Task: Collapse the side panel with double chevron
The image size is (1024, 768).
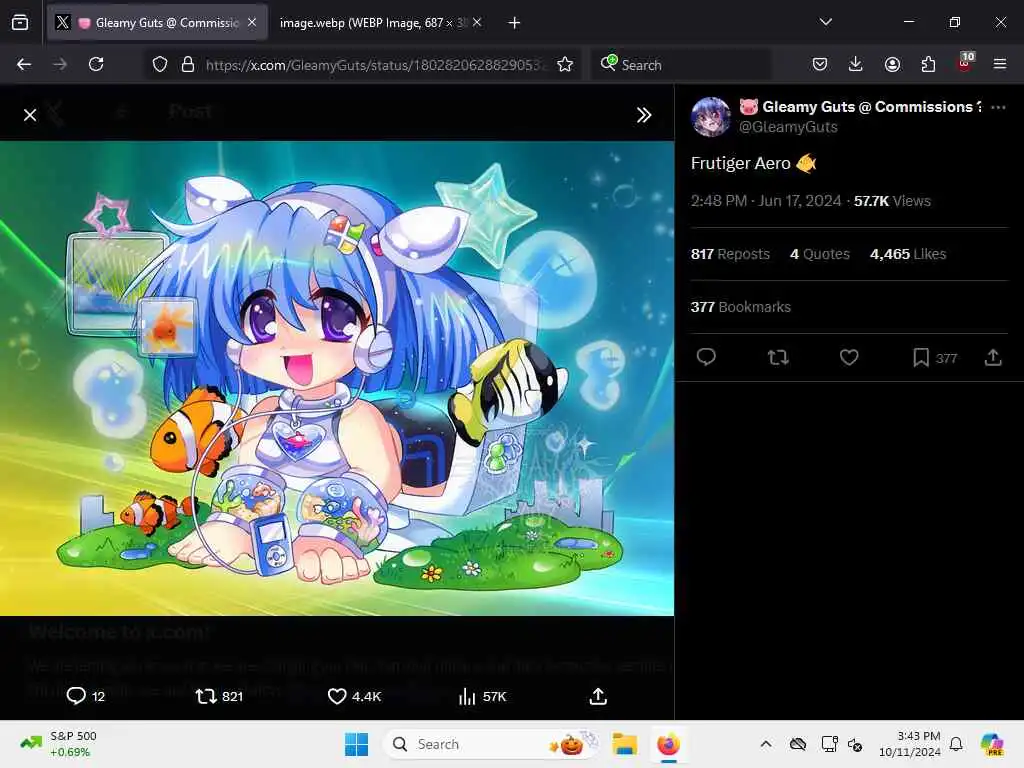Action: 644,115
